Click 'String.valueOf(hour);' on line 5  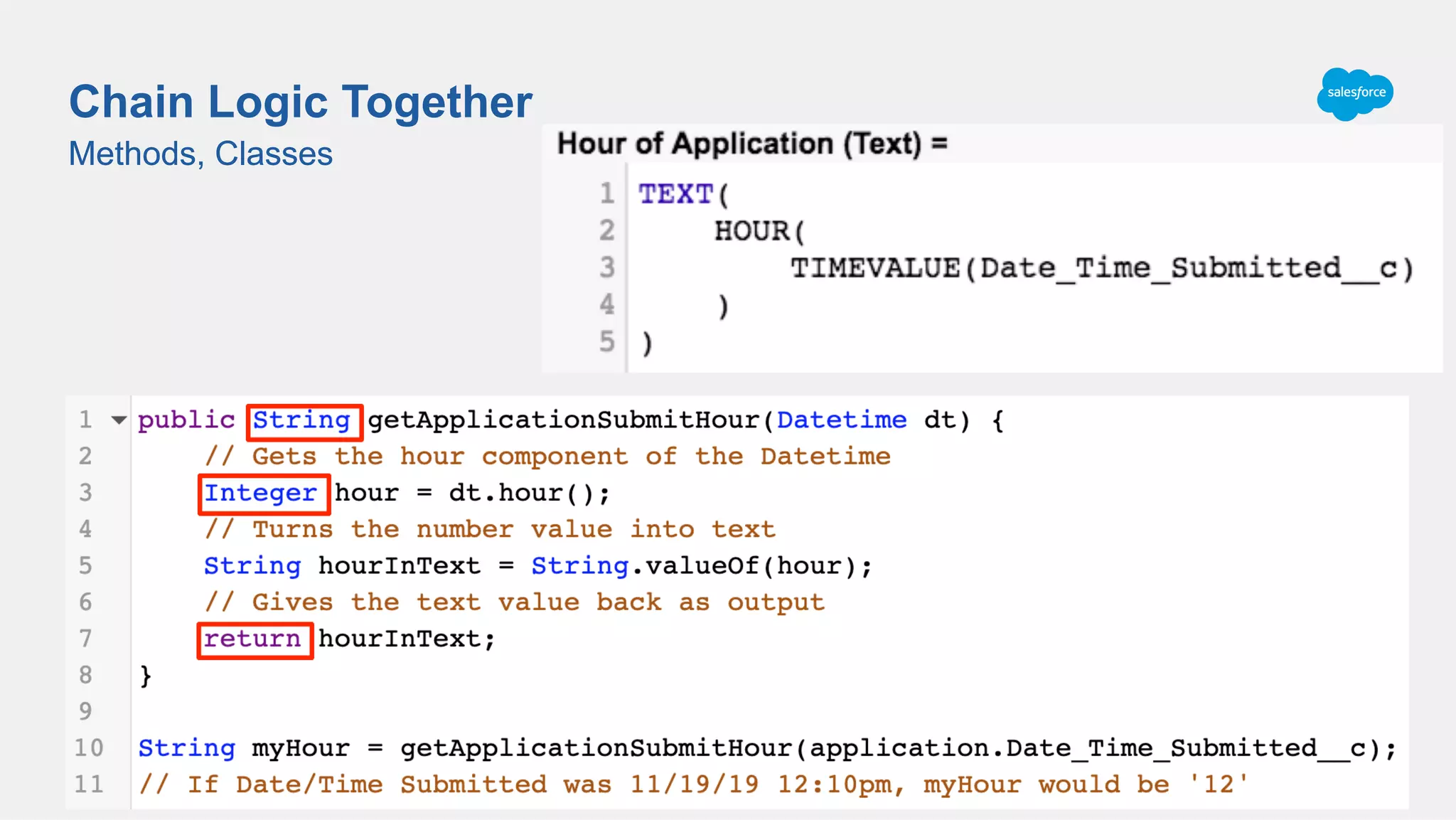(x=702, y=566)
